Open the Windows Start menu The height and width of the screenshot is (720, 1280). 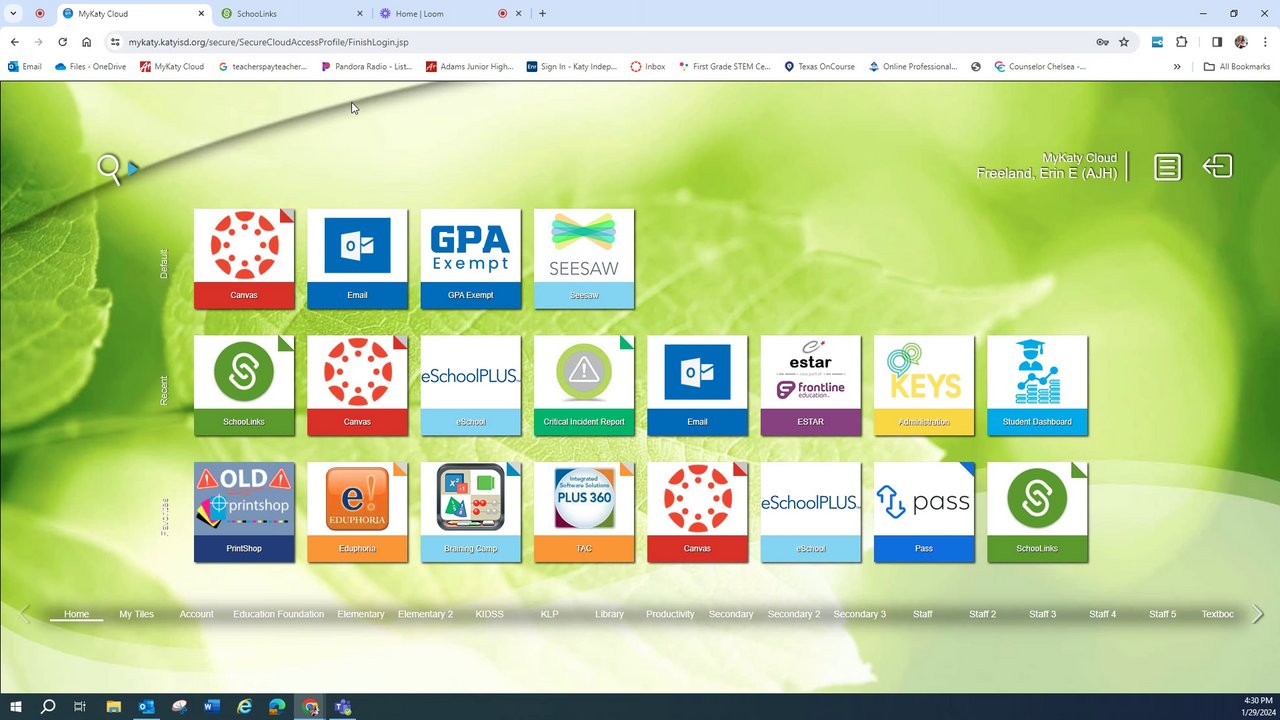[15, 707]
